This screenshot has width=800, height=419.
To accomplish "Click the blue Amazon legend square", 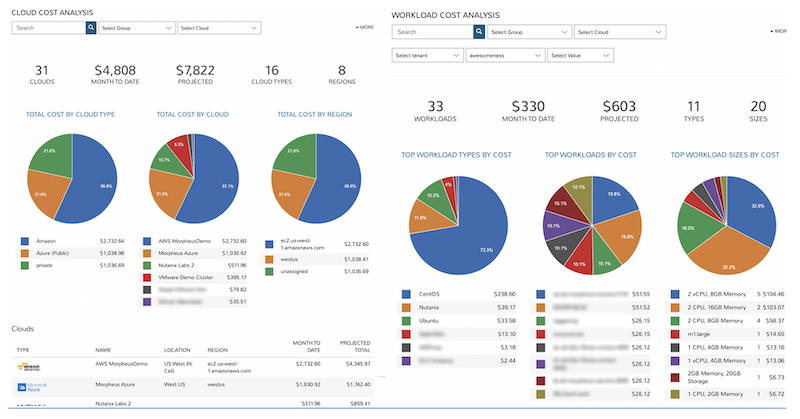I will [x=26, y=241].
